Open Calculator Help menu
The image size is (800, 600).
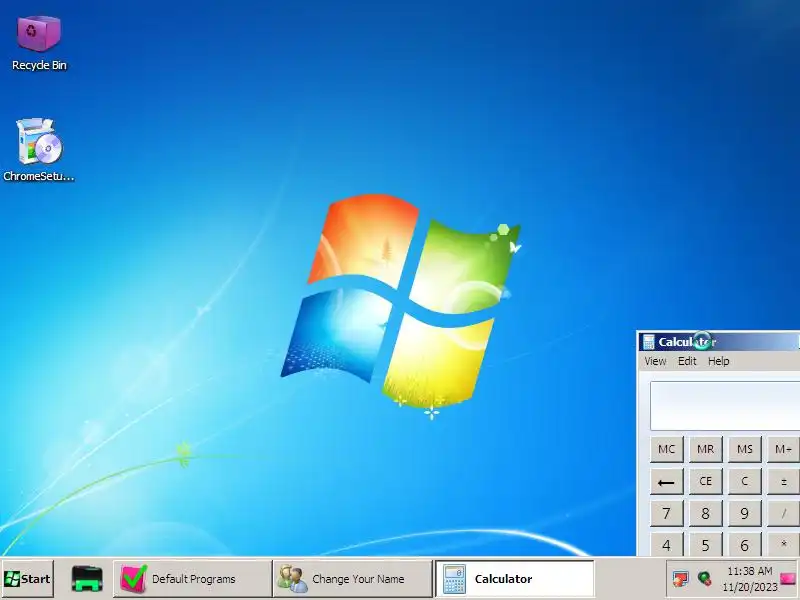click(x=718, y=361)
